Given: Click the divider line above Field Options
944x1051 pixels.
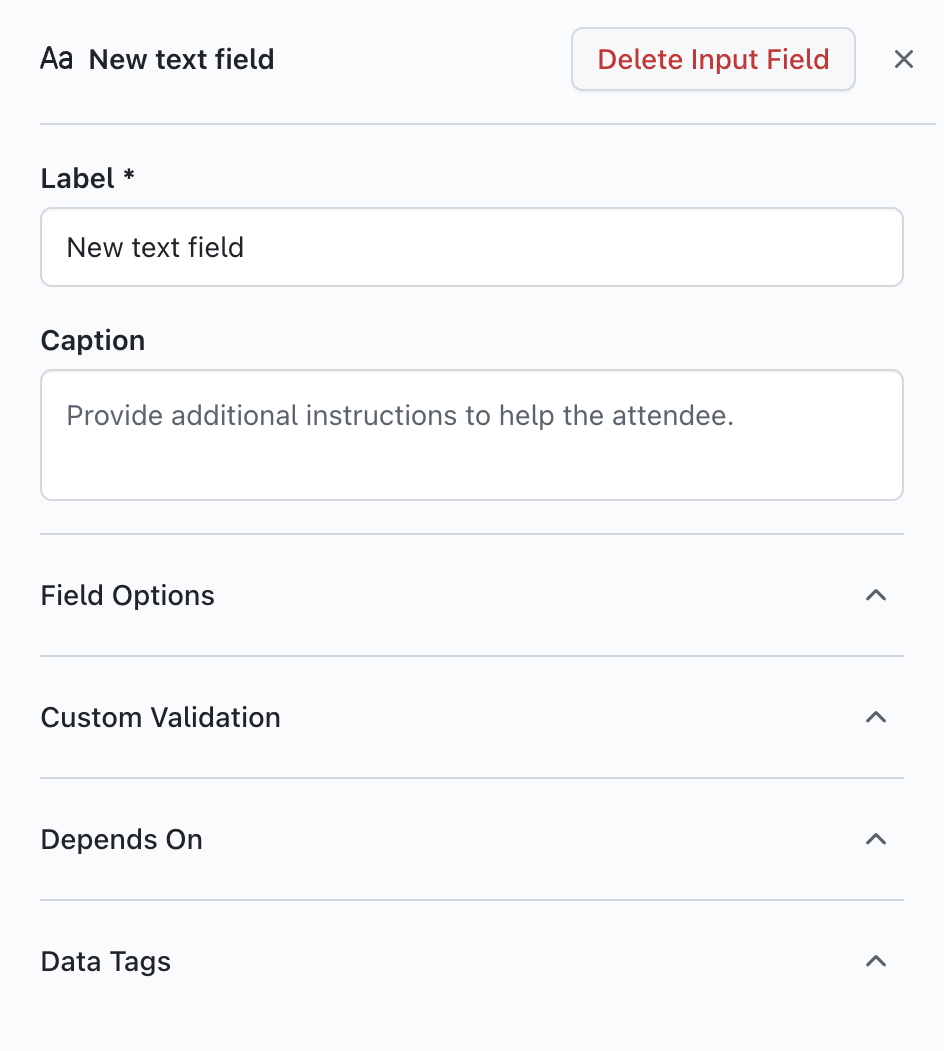Looking at the screenshot, I should click(471, 534).
